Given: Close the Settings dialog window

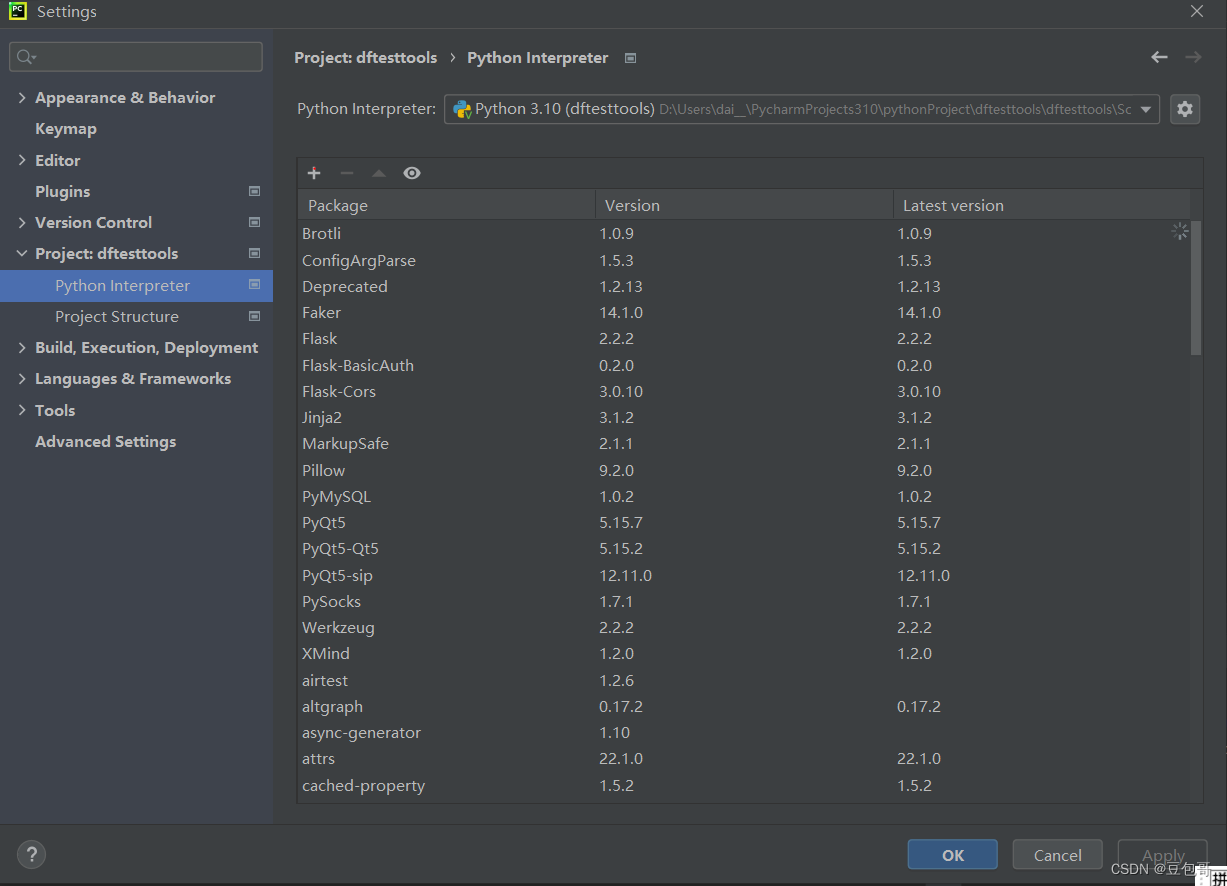Looking at the screenshot, I should (1197, 12).
